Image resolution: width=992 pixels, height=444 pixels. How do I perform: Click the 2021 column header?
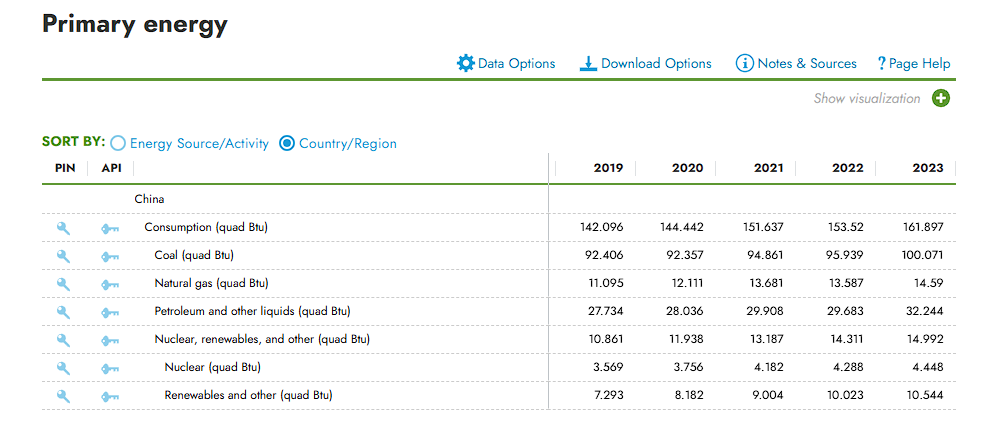(768, 168)
